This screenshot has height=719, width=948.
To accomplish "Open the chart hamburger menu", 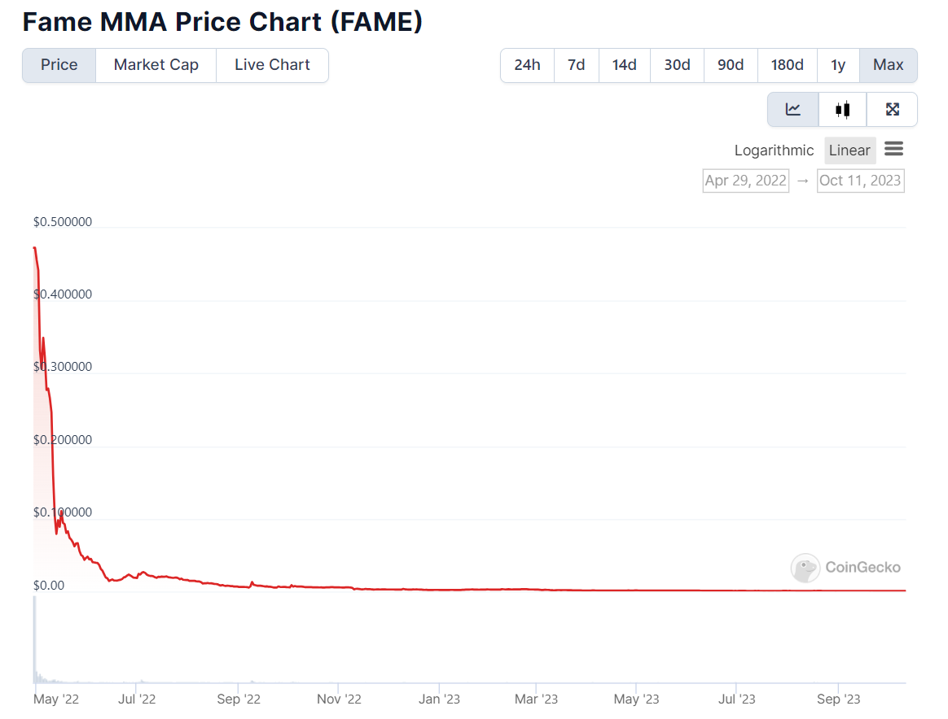I will pos(894,149).
